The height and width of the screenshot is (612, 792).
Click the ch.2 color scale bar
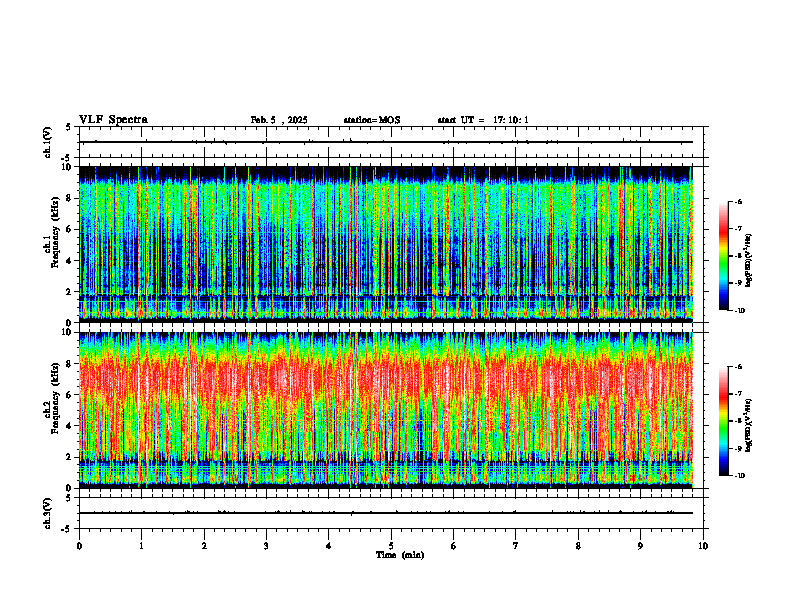tap(724, 421)
